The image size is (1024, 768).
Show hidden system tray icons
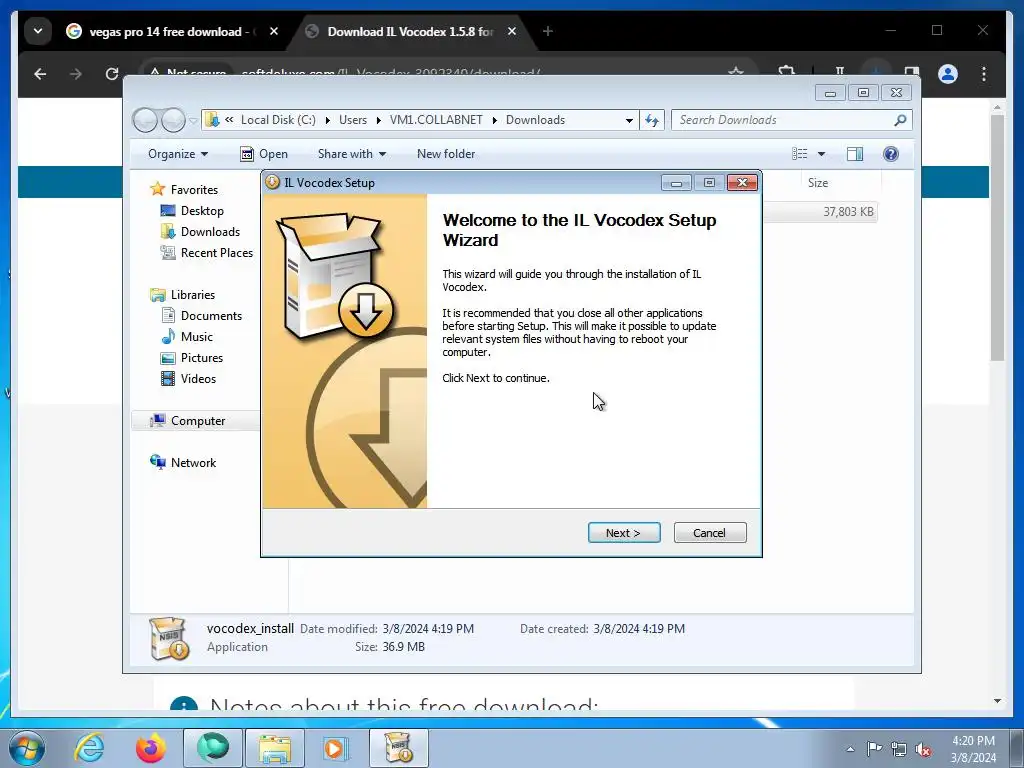point(850,749)
